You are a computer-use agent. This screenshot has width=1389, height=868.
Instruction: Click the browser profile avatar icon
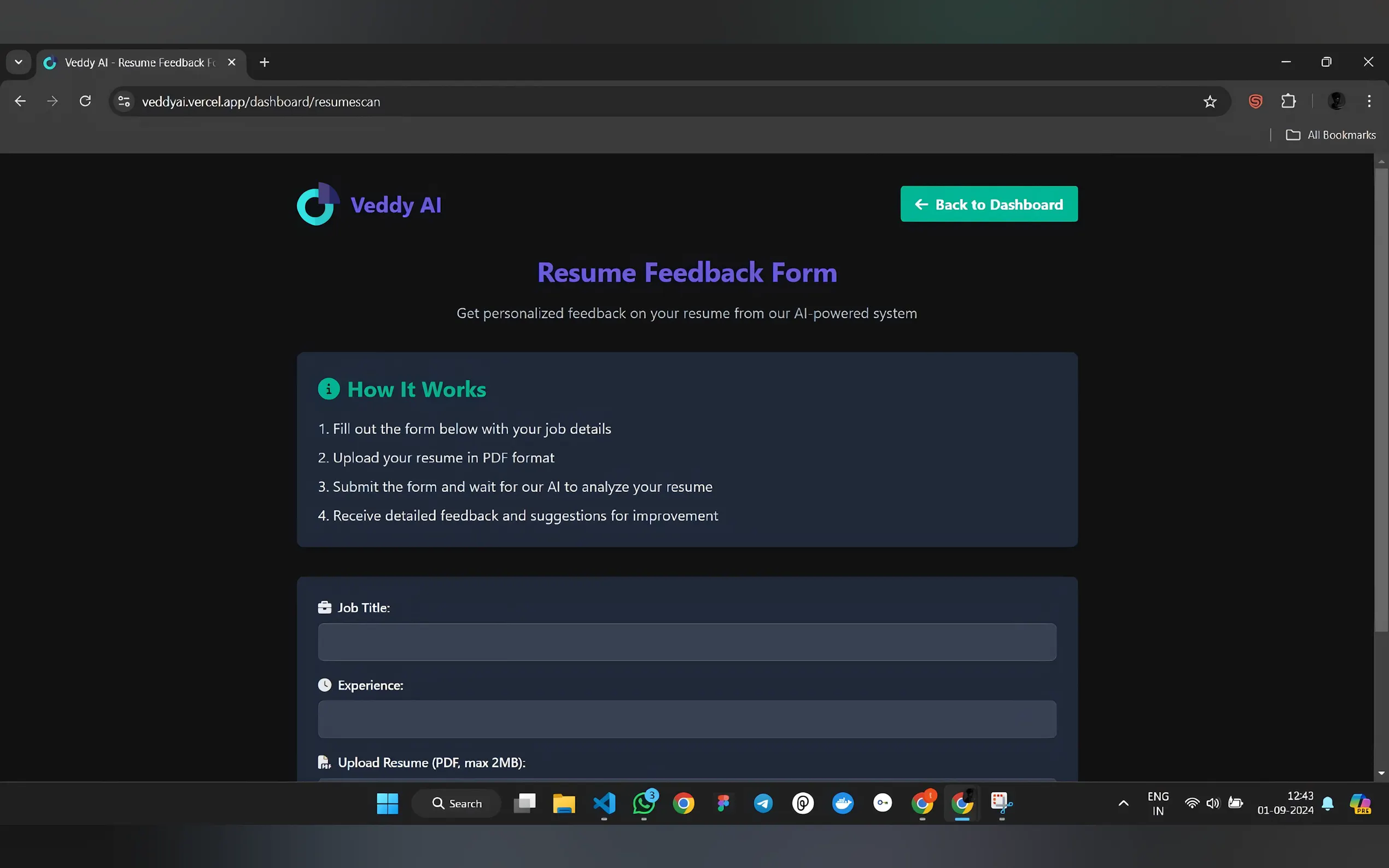1336,102
